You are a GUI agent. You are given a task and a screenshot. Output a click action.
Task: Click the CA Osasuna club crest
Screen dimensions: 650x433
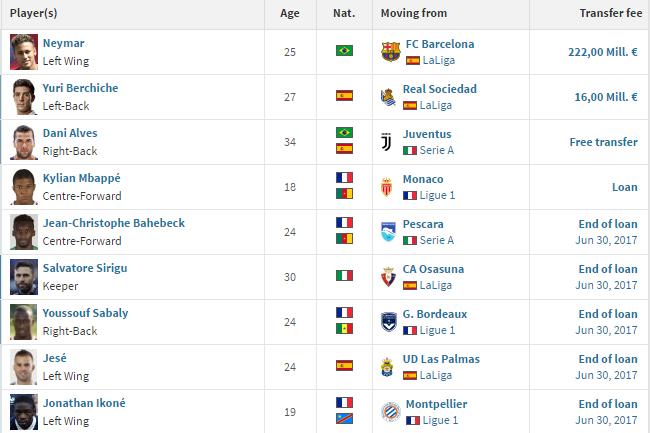click(x=388, y=277)
